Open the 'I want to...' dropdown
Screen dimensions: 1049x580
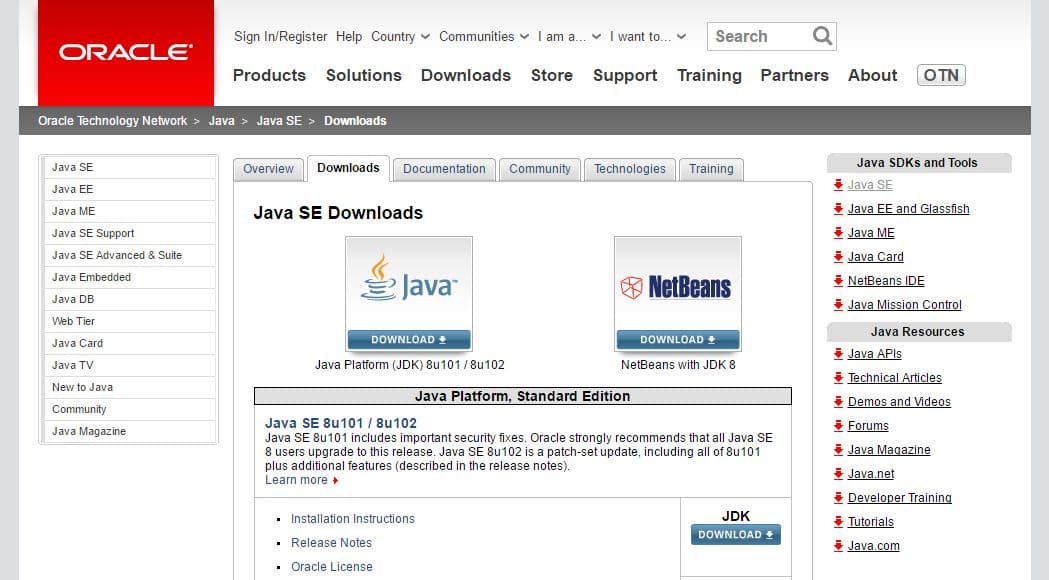pyautogui.click(x=647, y=36)
